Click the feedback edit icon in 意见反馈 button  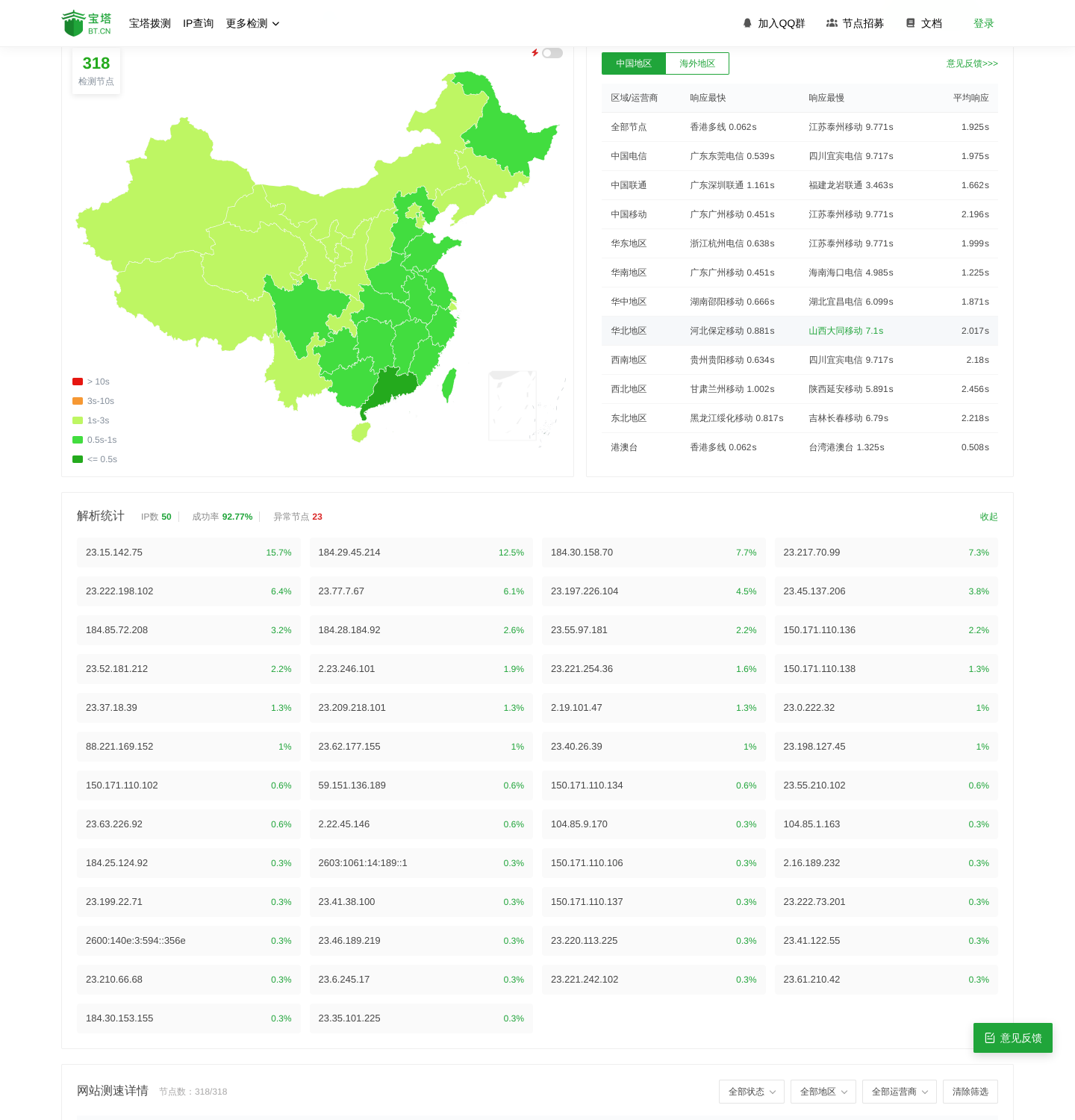tap(990, 1038)
